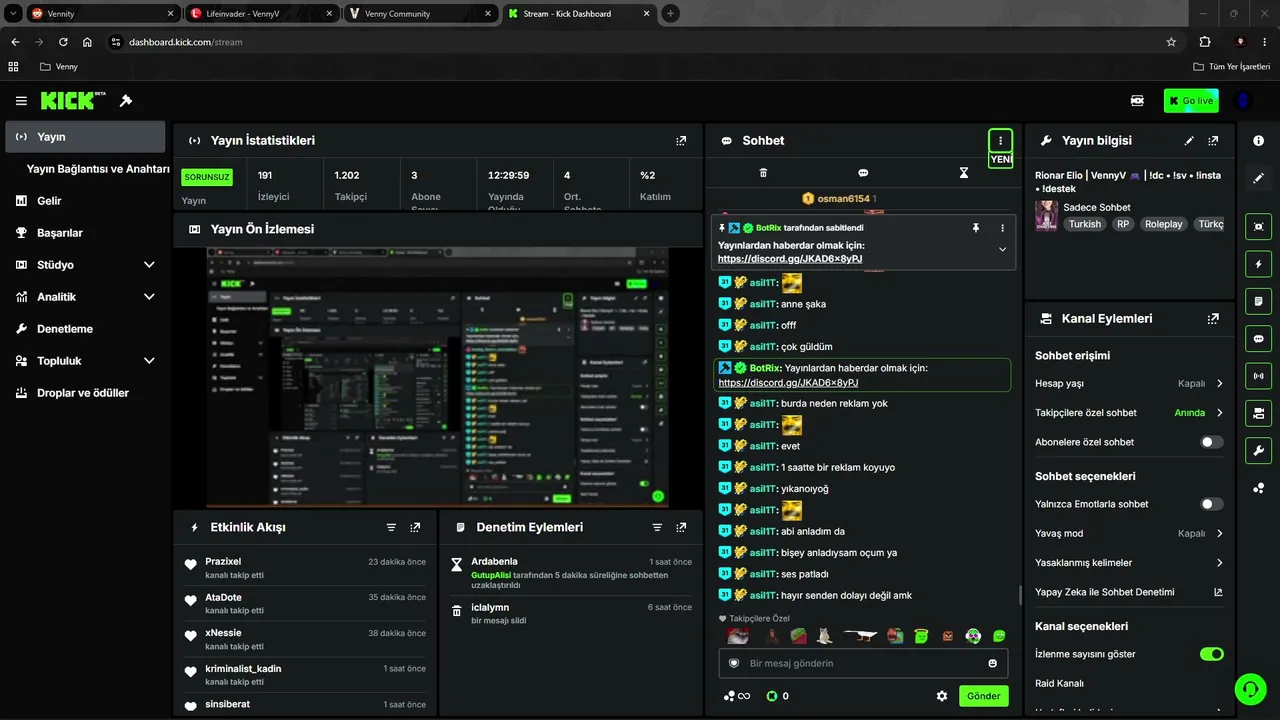1280x720 pixels.
Task: Collapse the pinned message chevron
Action: pos(1002,250)
